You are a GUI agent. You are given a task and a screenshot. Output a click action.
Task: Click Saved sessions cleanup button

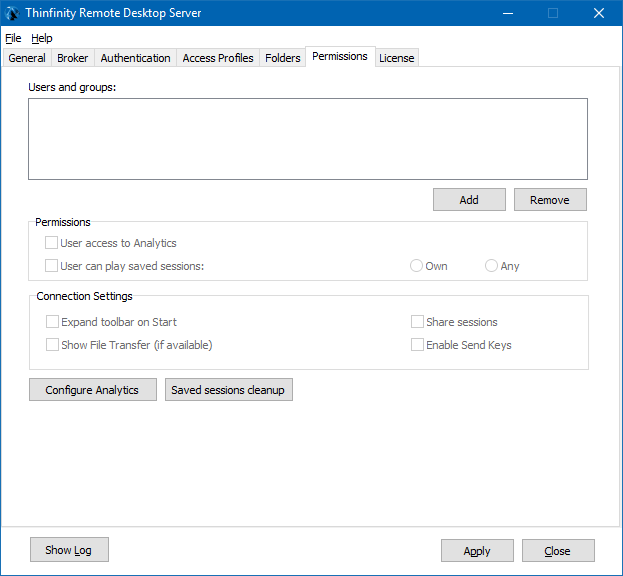[x=229, y=390]
